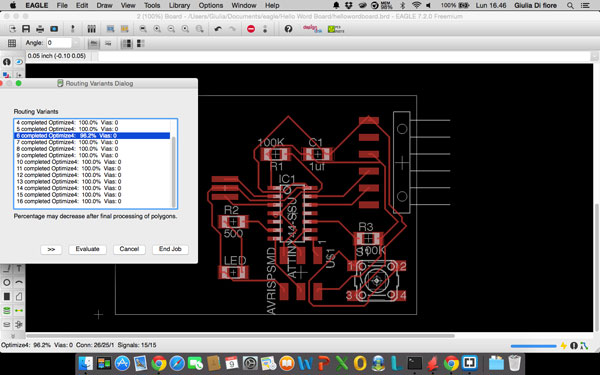
Task: Click the undo arrow in toolbar
Action: pos(218,29)
